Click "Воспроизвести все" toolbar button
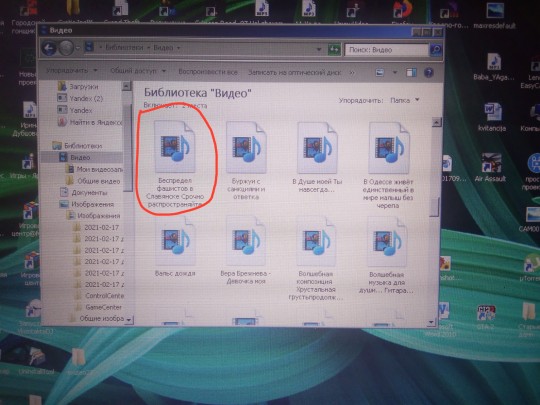 pyautogui.click(x=208, y=72)
